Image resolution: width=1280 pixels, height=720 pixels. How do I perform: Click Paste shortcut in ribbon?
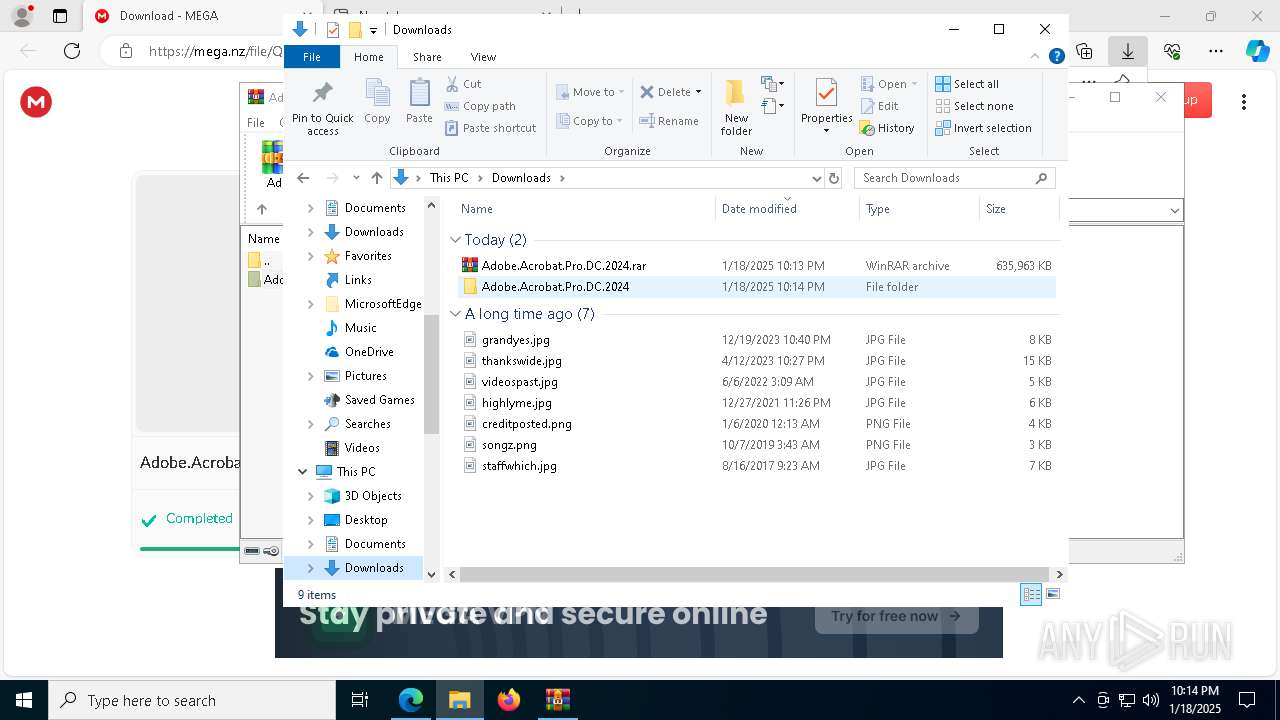point(490,128)
